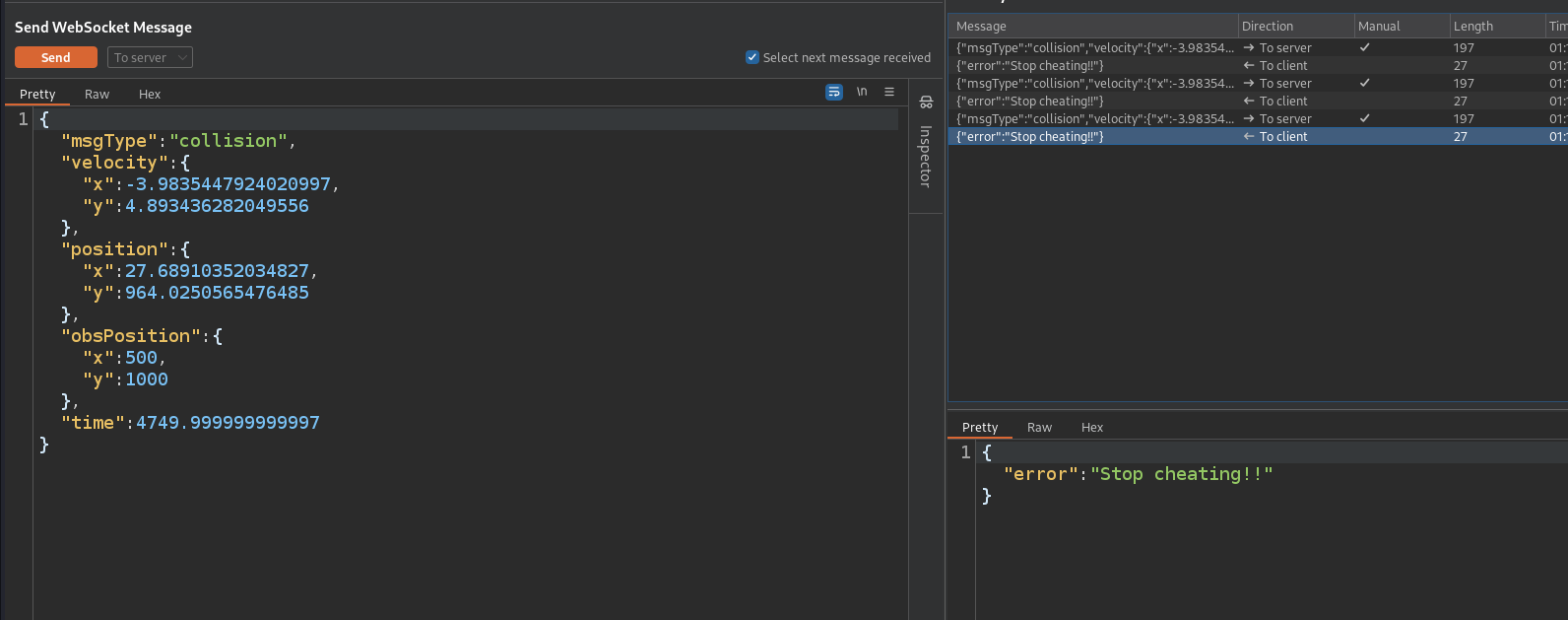Image resolution: width=1568 pixels, height=620 pixels.
Task: Open Raw tab in lower-right message viewer
Action: click(x=1039, y=428)
